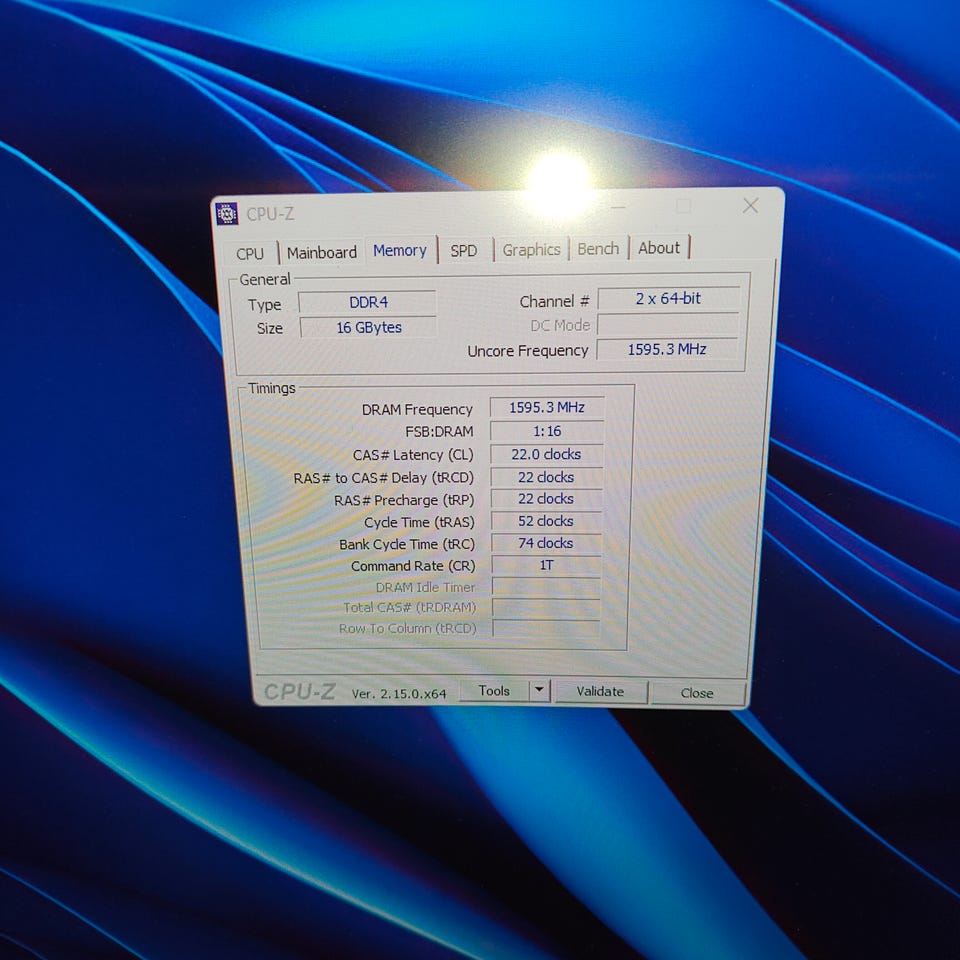Click the tRP value 22 clocks
Viewport: 960px width, 960px height.
(x=547, y=499)
